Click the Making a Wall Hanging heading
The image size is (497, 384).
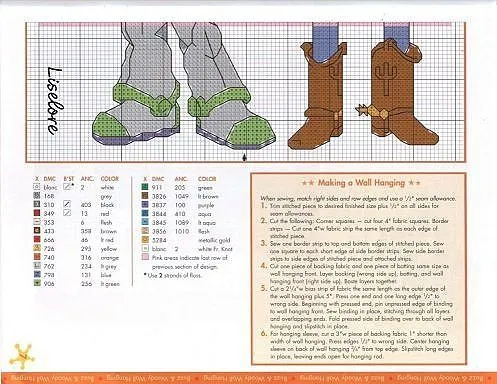[x=361, y=183]
